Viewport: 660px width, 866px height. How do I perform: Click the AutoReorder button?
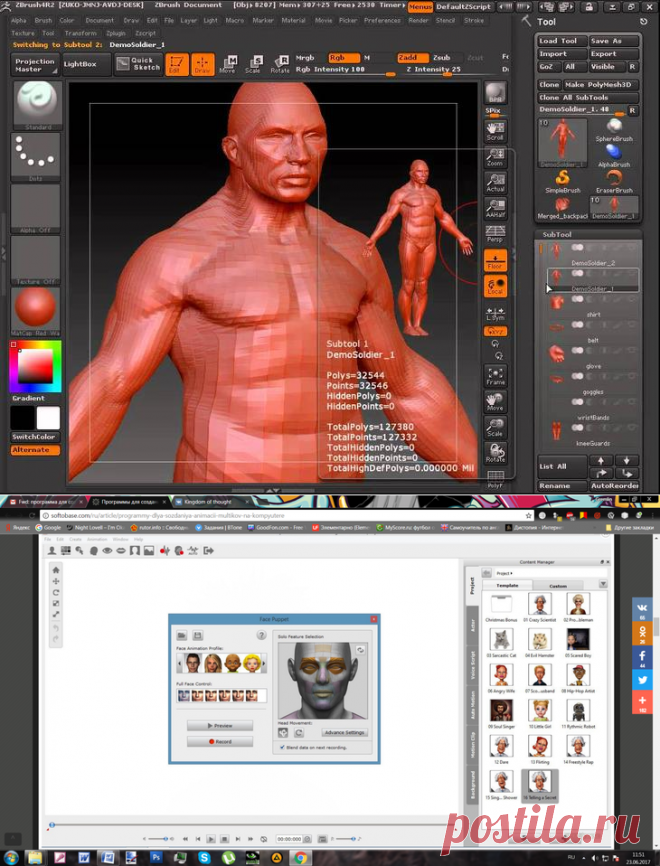click(x=615, y=486)
